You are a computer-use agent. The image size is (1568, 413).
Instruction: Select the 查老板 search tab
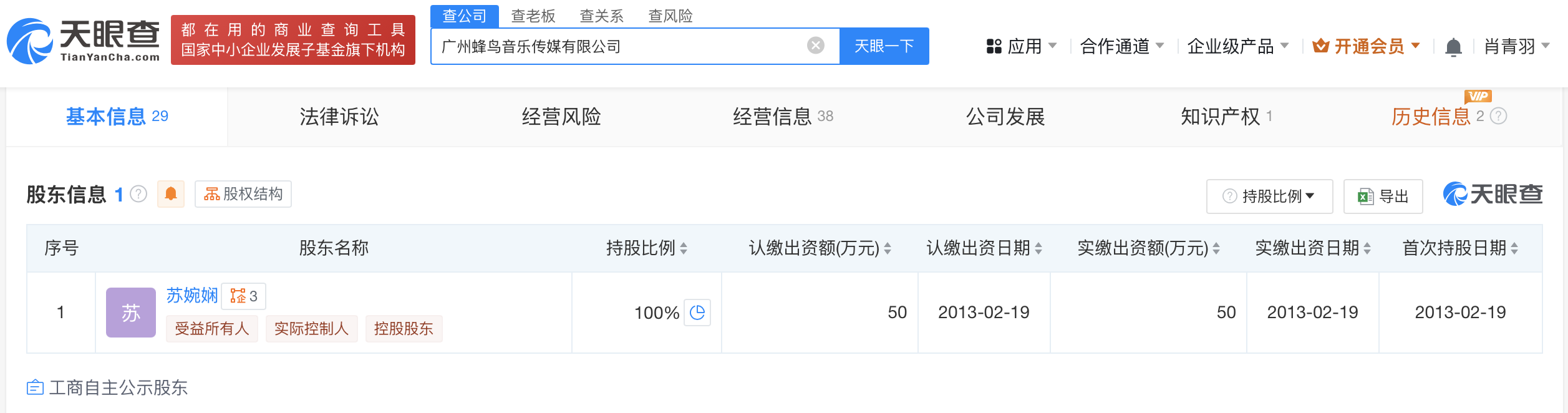pyautogui.click(x=533, y=16)
